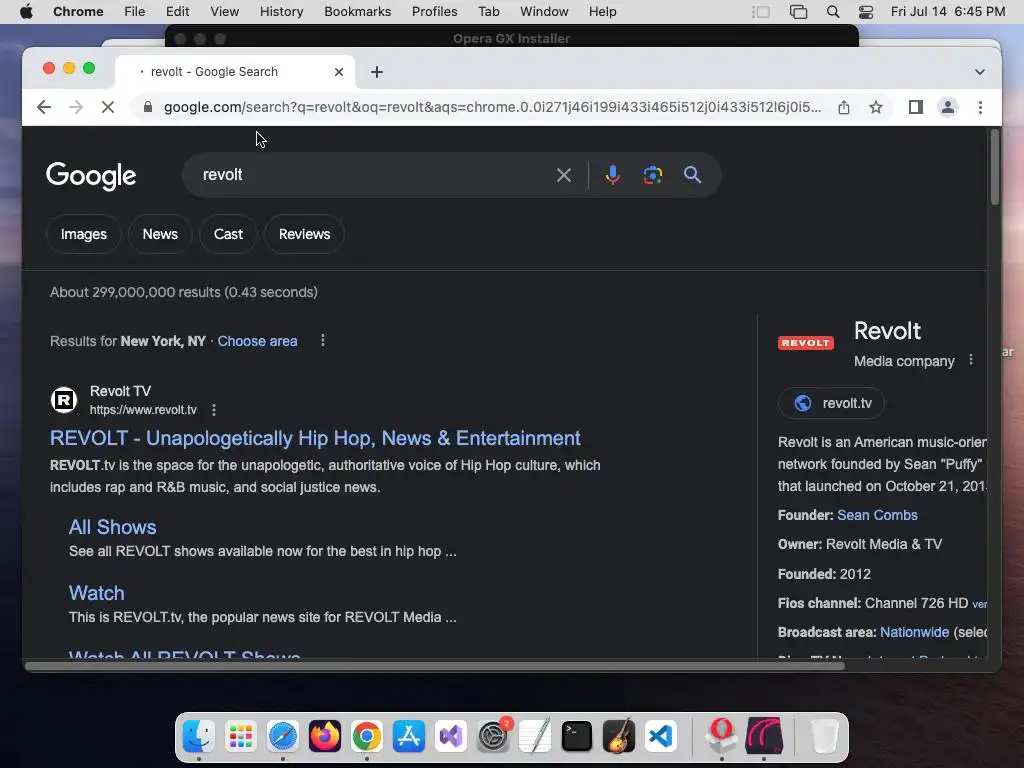The image size is (1024, 768).
Task: Filter results by Reviews
Action: click(304, 234)
